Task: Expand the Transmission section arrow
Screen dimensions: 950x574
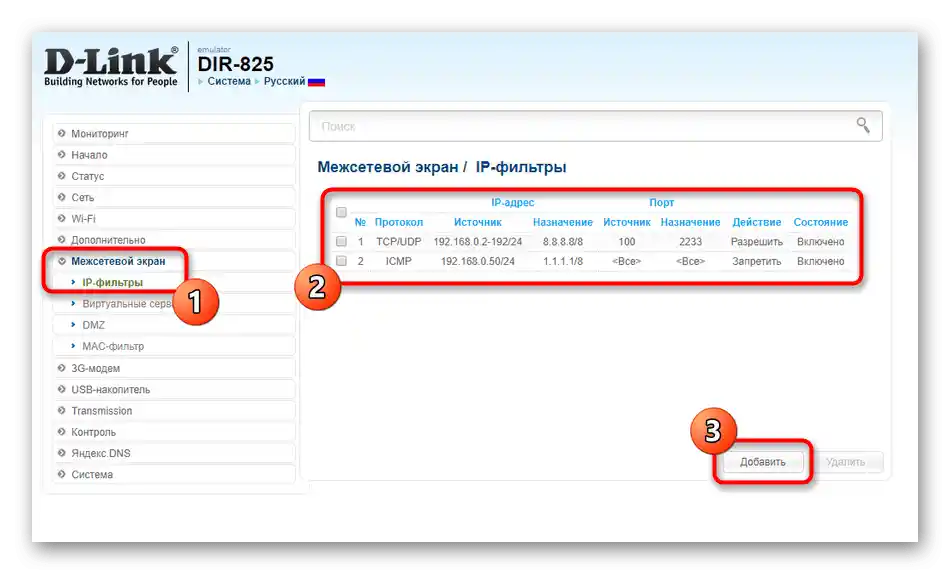Action: click(61, 410)
